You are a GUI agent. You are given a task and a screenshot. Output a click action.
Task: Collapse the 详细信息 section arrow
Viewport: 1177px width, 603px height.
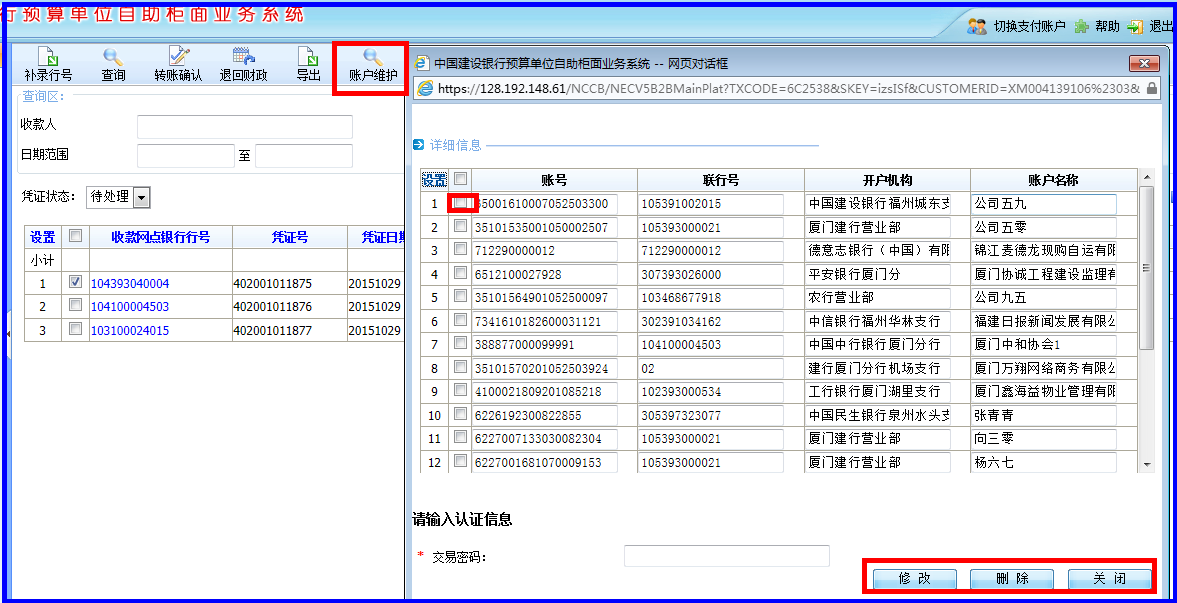(418, 145)
